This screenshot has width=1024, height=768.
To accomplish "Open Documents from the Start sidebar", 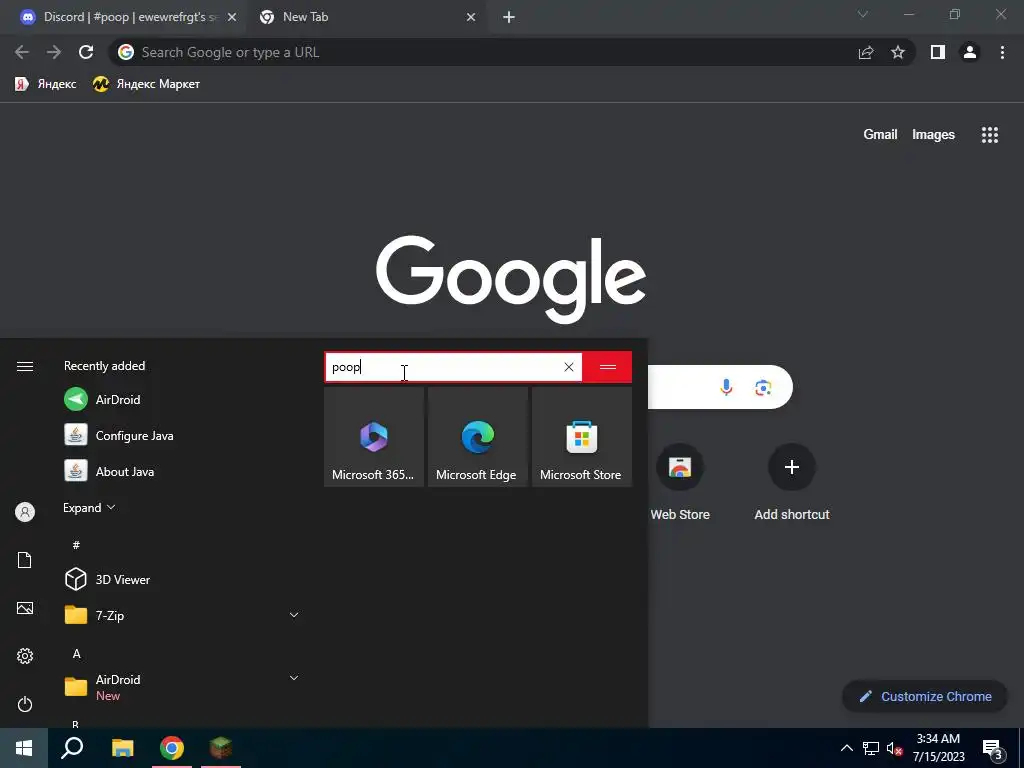I will 25,560.
